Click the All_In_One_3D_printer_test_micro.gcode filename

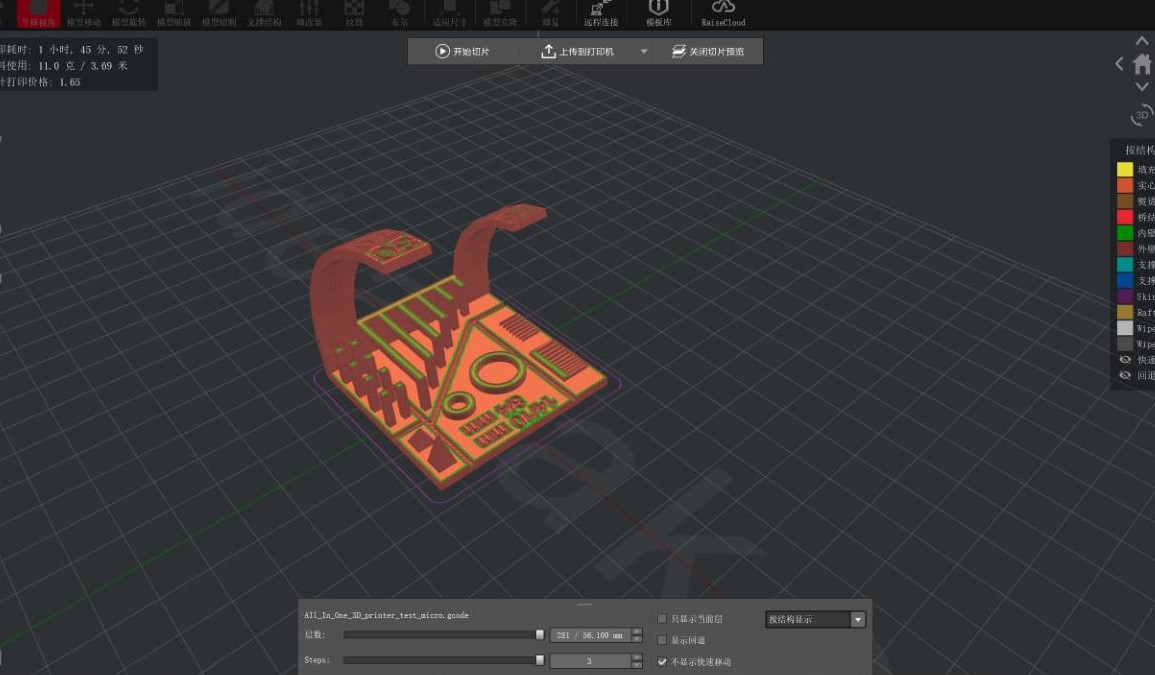(386, 615)
